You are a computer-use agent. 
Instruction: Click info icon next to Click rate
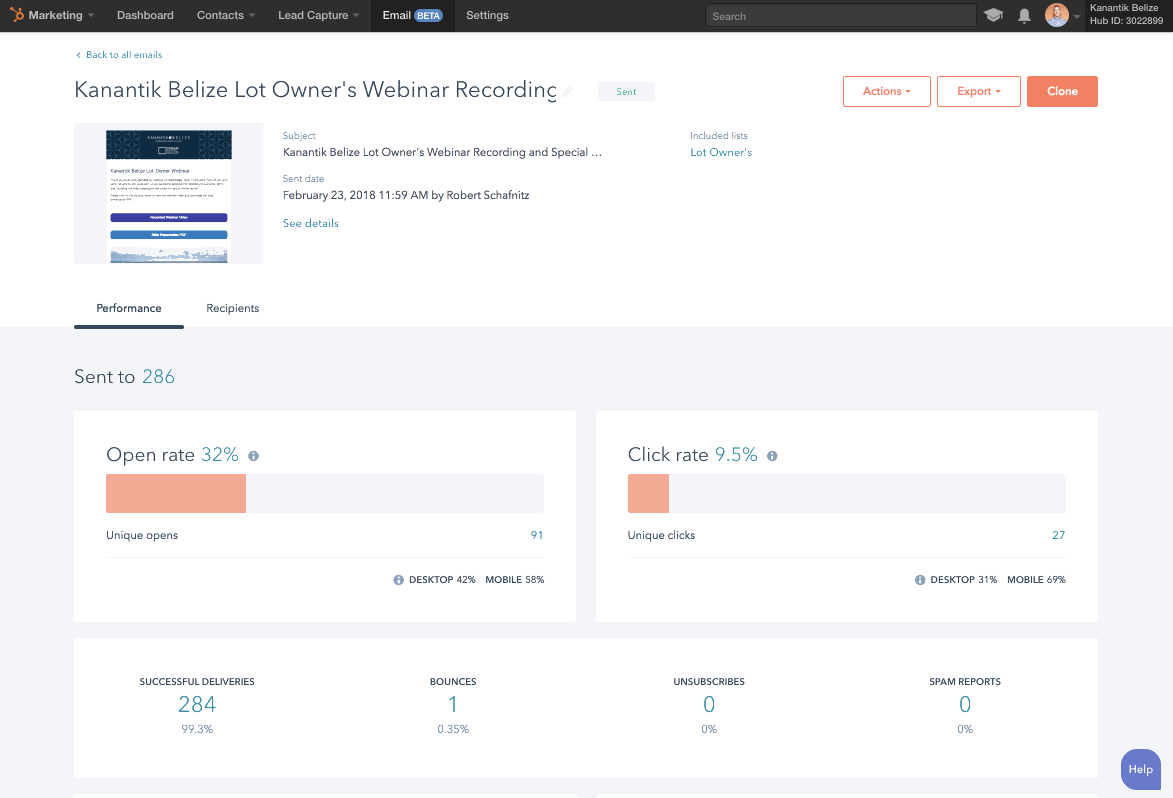coord(772,455)
